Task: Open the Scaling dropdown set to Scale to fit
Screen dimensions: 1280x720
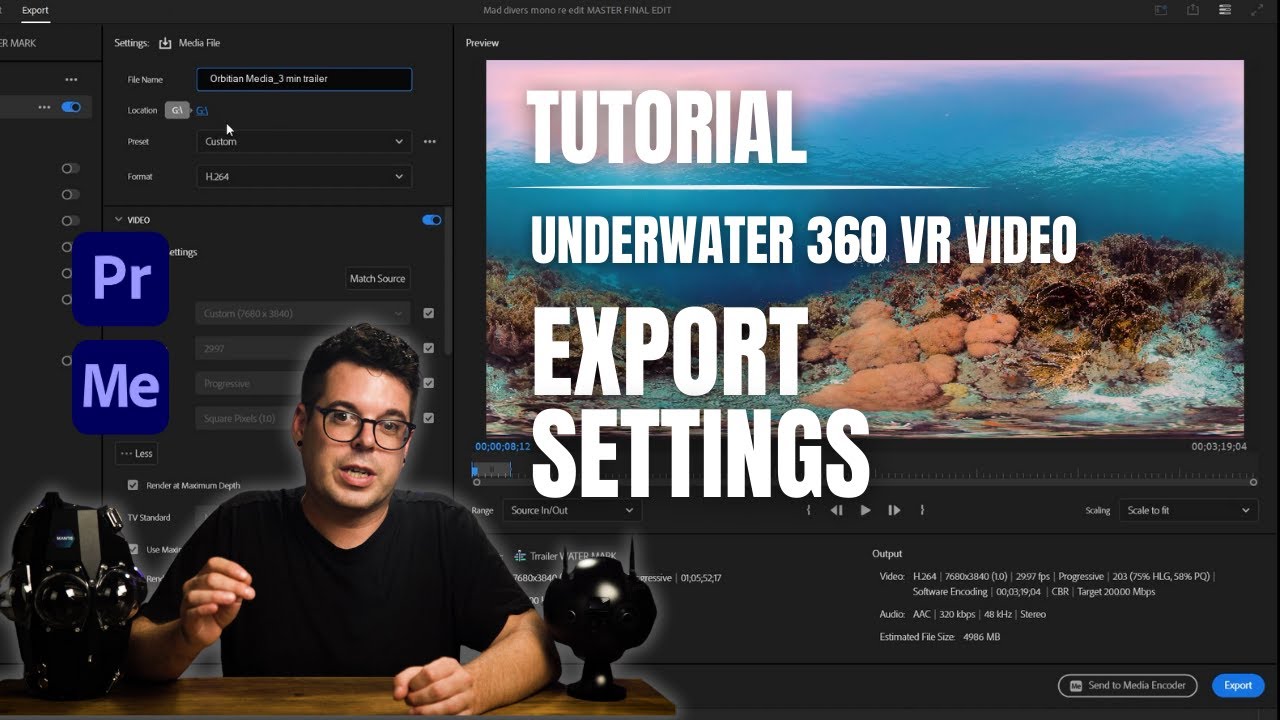Action: [x=1188, y=510]
